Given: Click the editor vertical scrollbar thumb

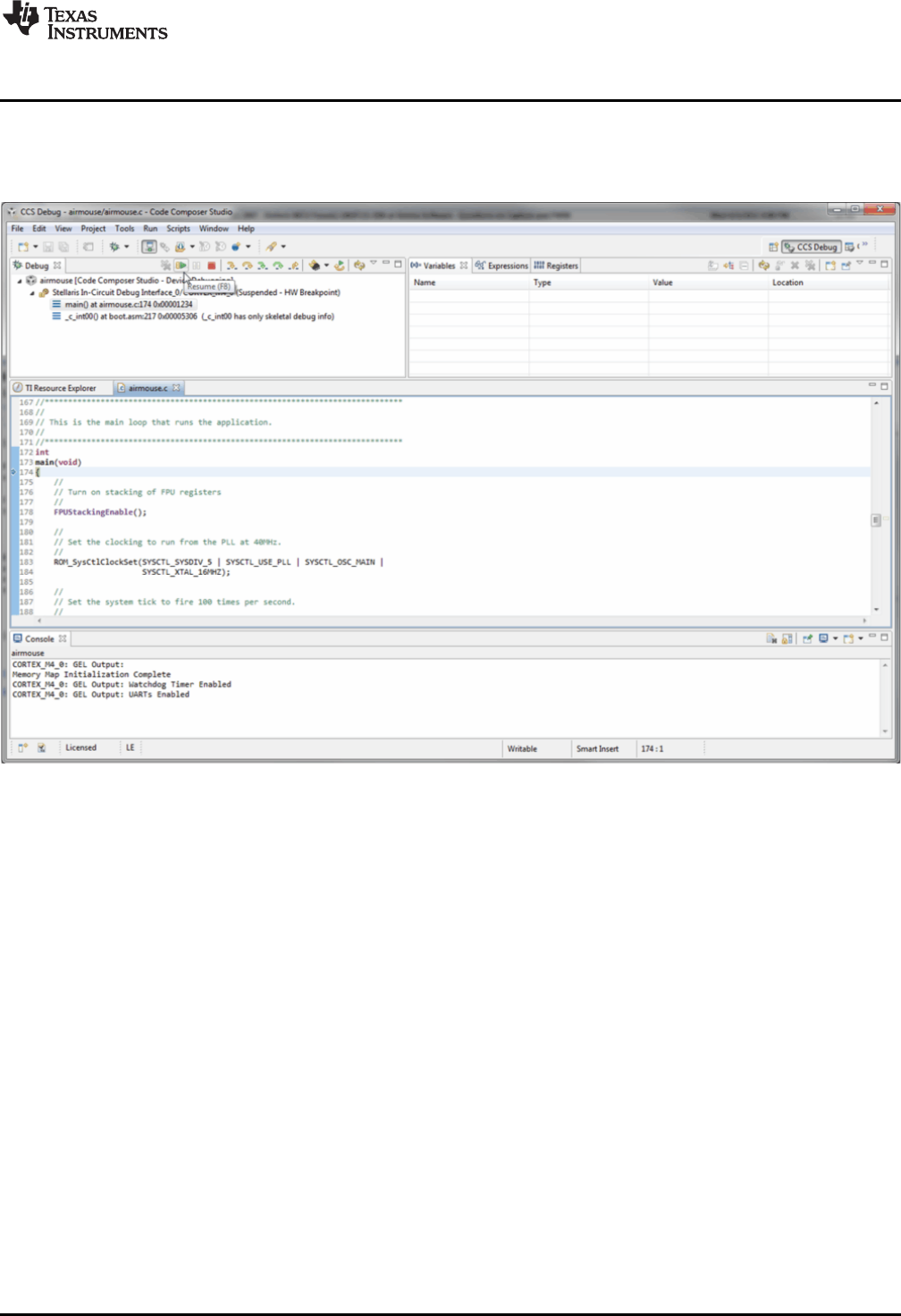Looking at the screenshot, I should 876,519.
